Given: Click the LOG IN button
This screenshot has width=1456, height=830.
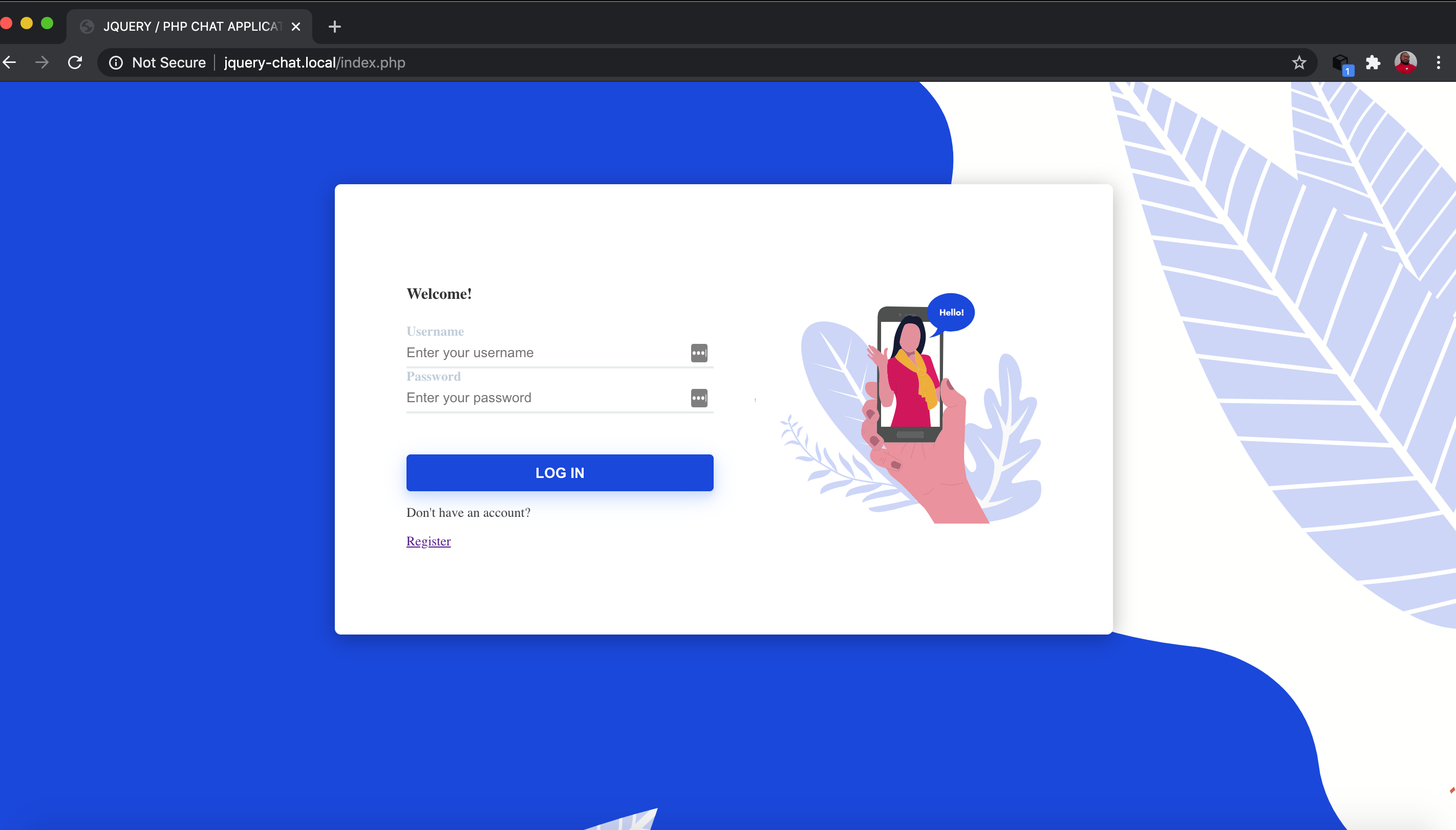Looking at the screenshot, I should tap(560, 473).
